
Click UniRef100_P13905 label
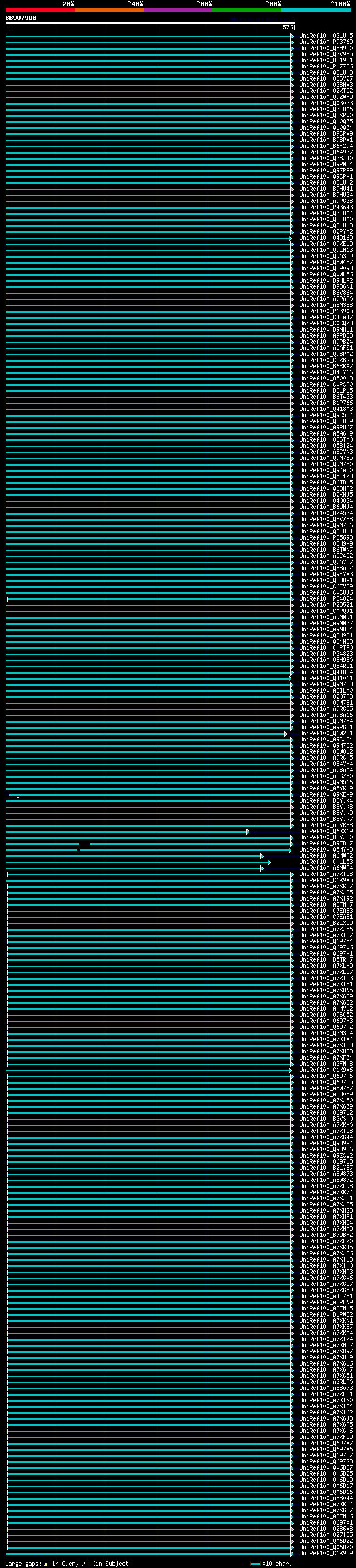pos(326,311)
